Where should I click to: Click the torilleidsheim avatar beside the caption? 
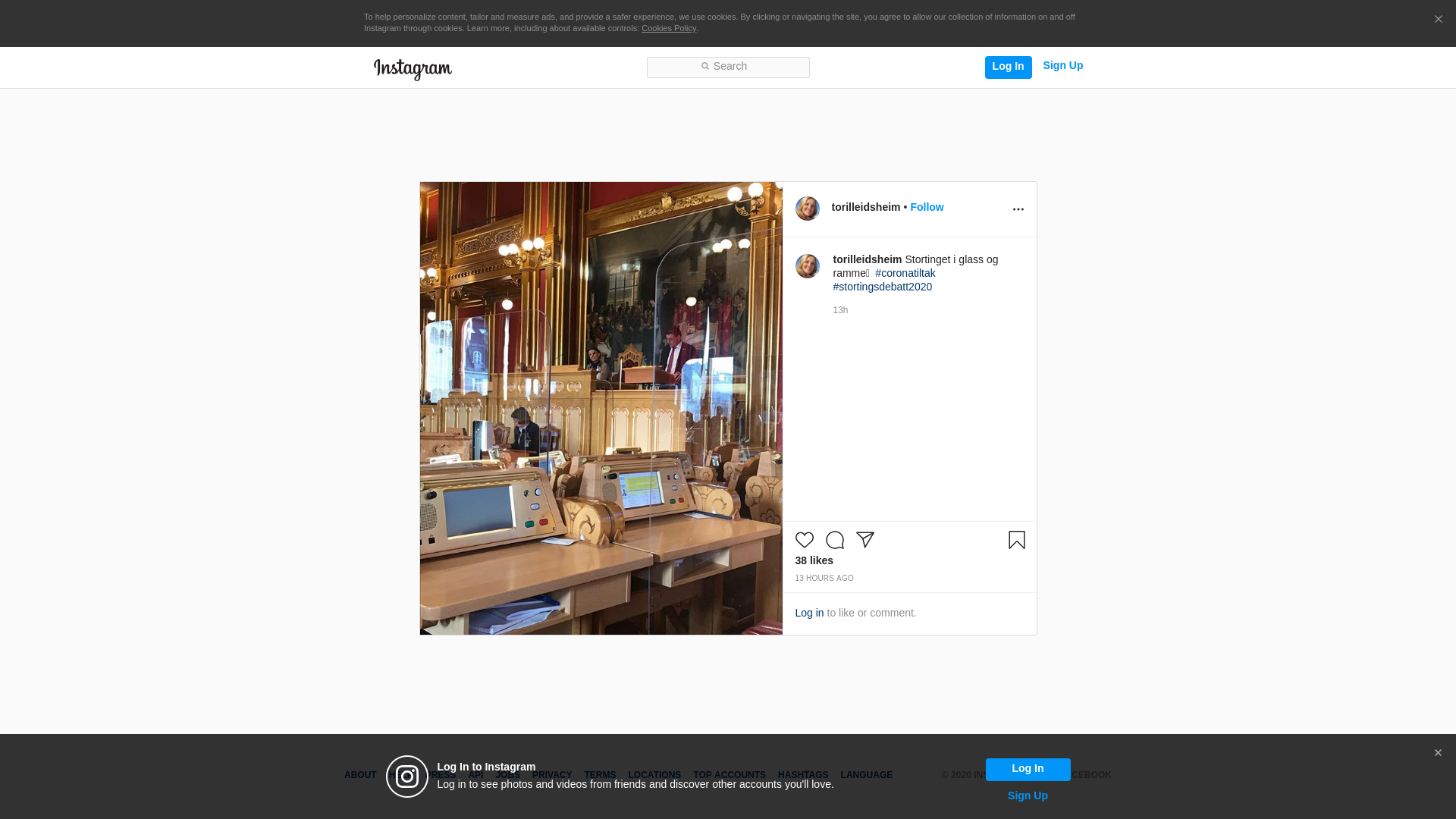(x=807, y=266)
